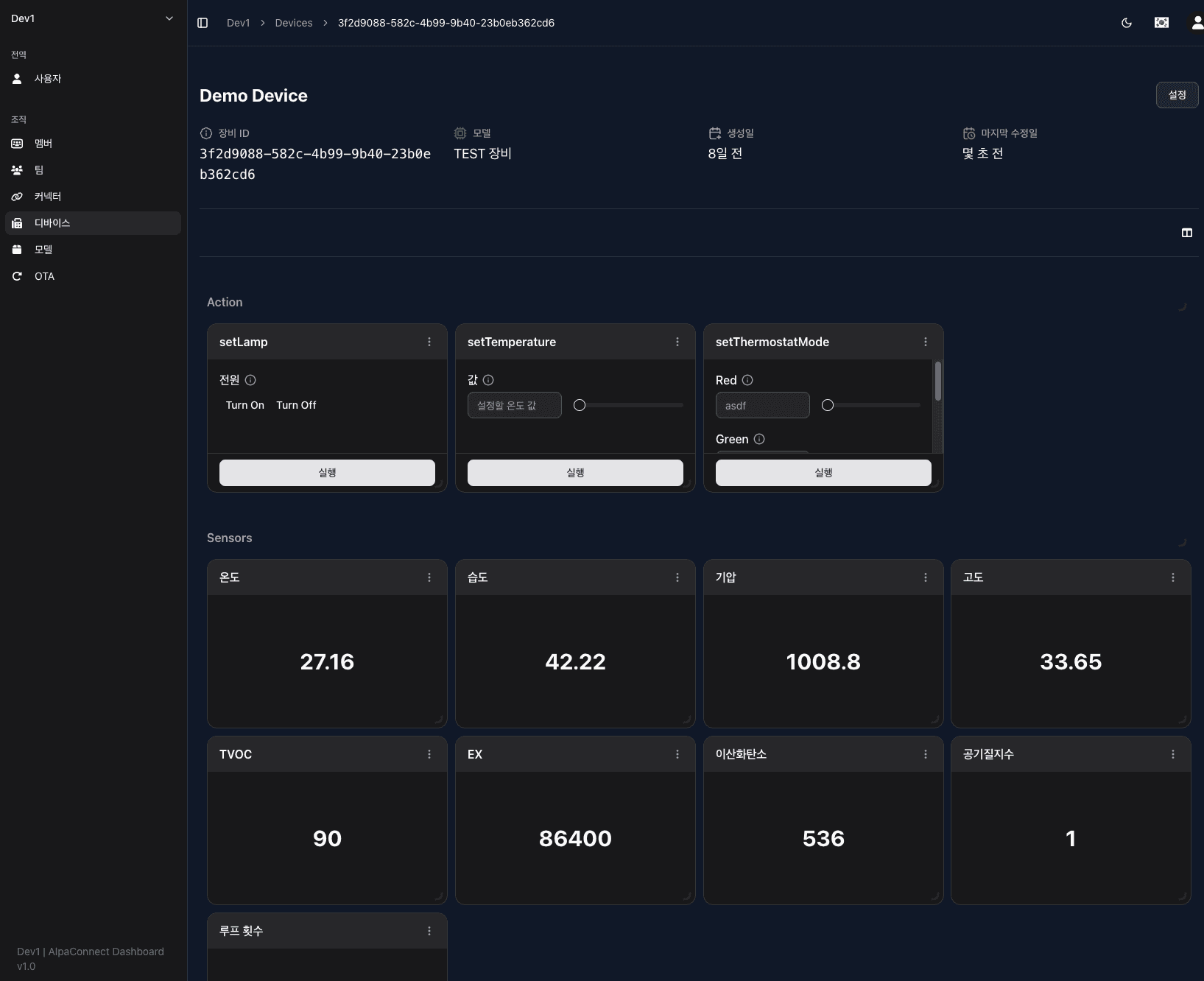The image size is (1204, 981).
Task: Open 기압 sensor card options menu
Action: pyautogui.click(x=926, y=577)
